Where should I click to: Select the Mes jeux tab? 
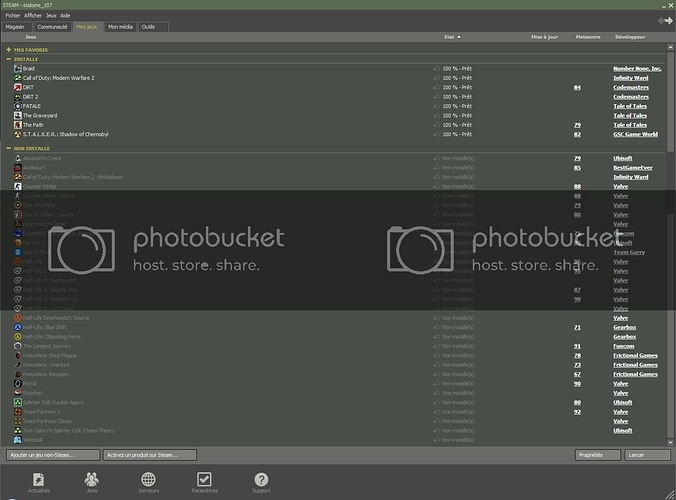pos(88,27)
